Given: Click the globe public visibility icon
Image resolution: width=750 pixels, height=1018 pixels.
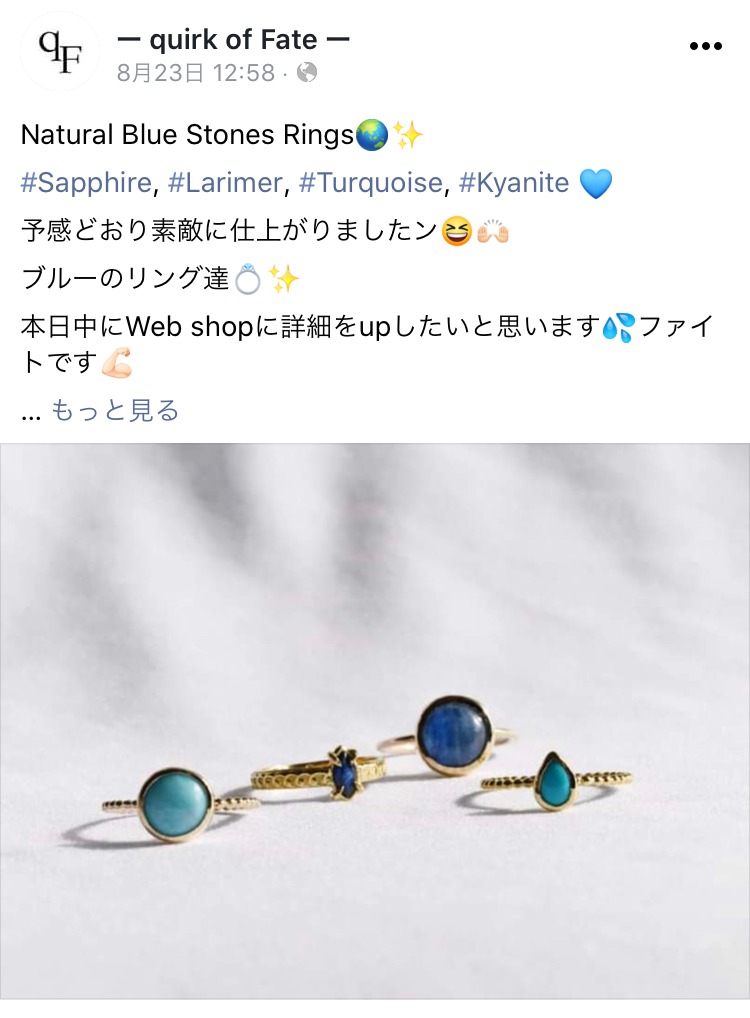Looking at the screenshot, I should point(306,73).
